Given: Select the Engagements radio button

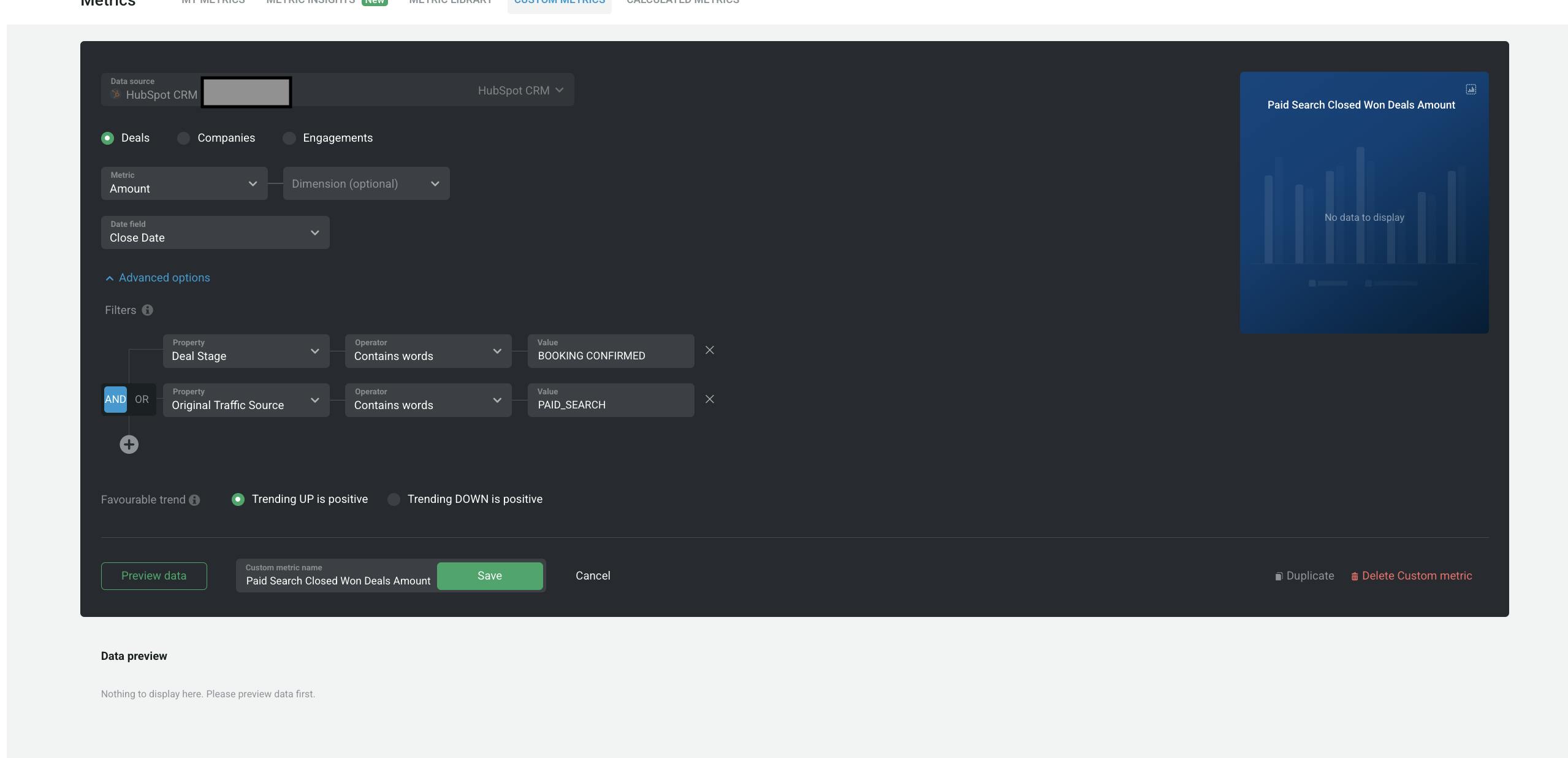Looking at the screenshot, I should pyautogui.click(x=289, y=139).
